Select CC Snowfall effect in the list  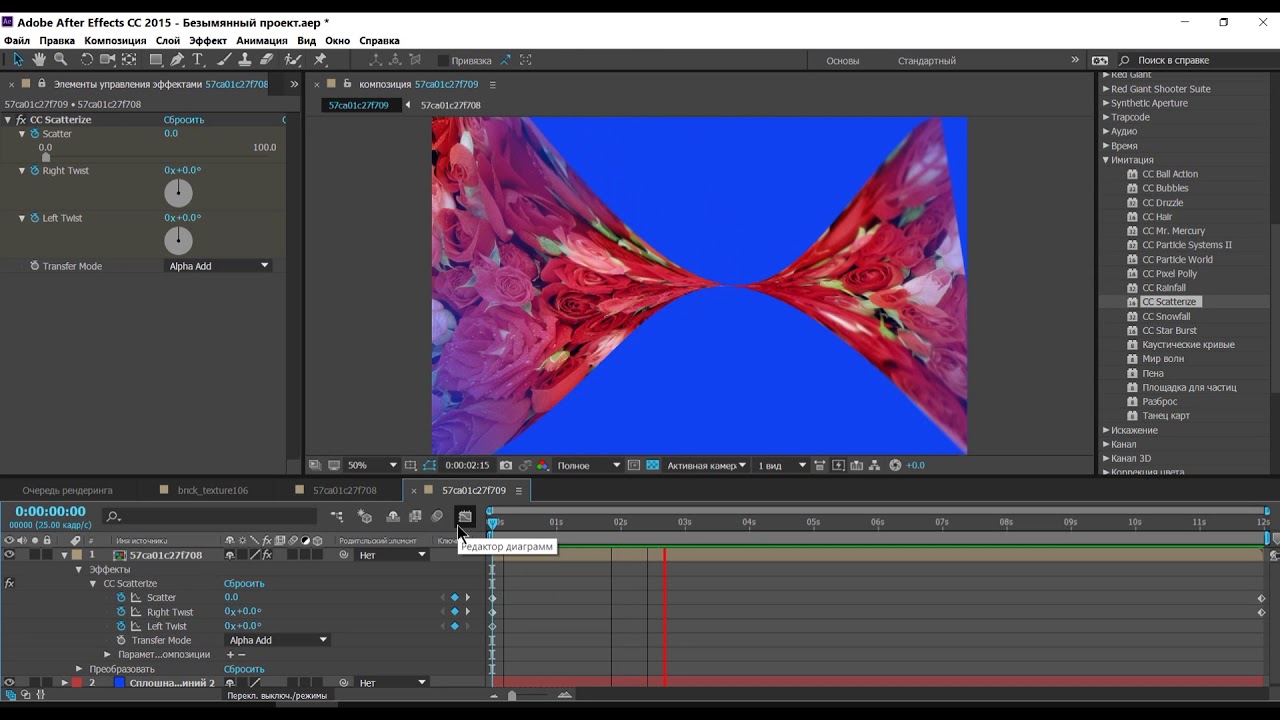pyautogui.click(x=1166, y=316)
